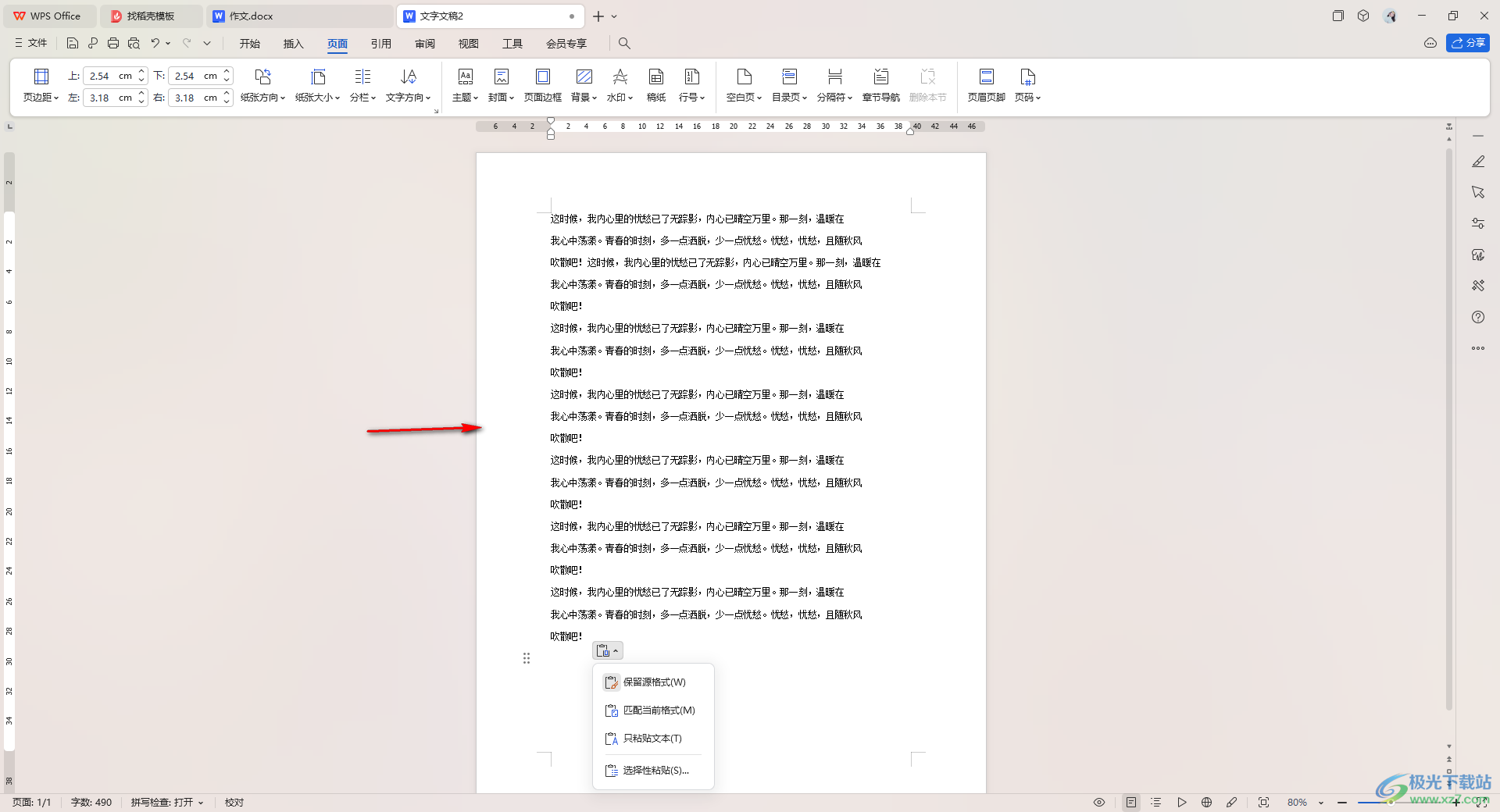This screenshot has height=812, width=1500.
Task: Click the Print icon in quick toolbar
Action: click(x=113, y=43)
